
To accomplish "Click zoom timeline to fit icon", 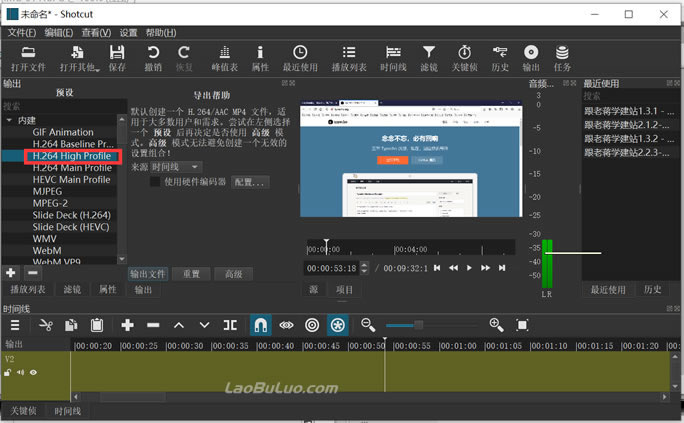I will click(x=522, y=325).
